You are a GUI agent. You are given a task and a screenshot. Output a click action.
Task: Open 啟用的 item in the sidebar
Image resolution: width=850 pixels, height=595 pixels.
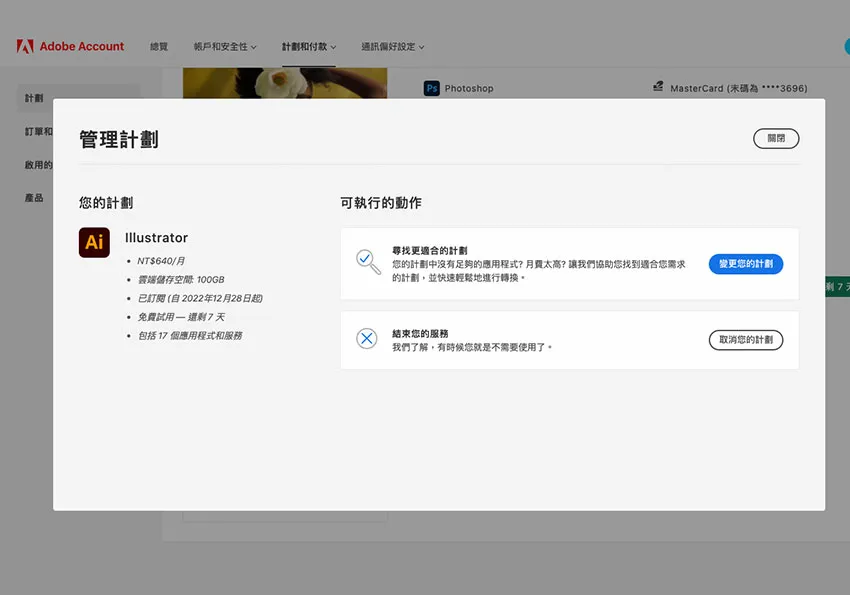point(38,165)
